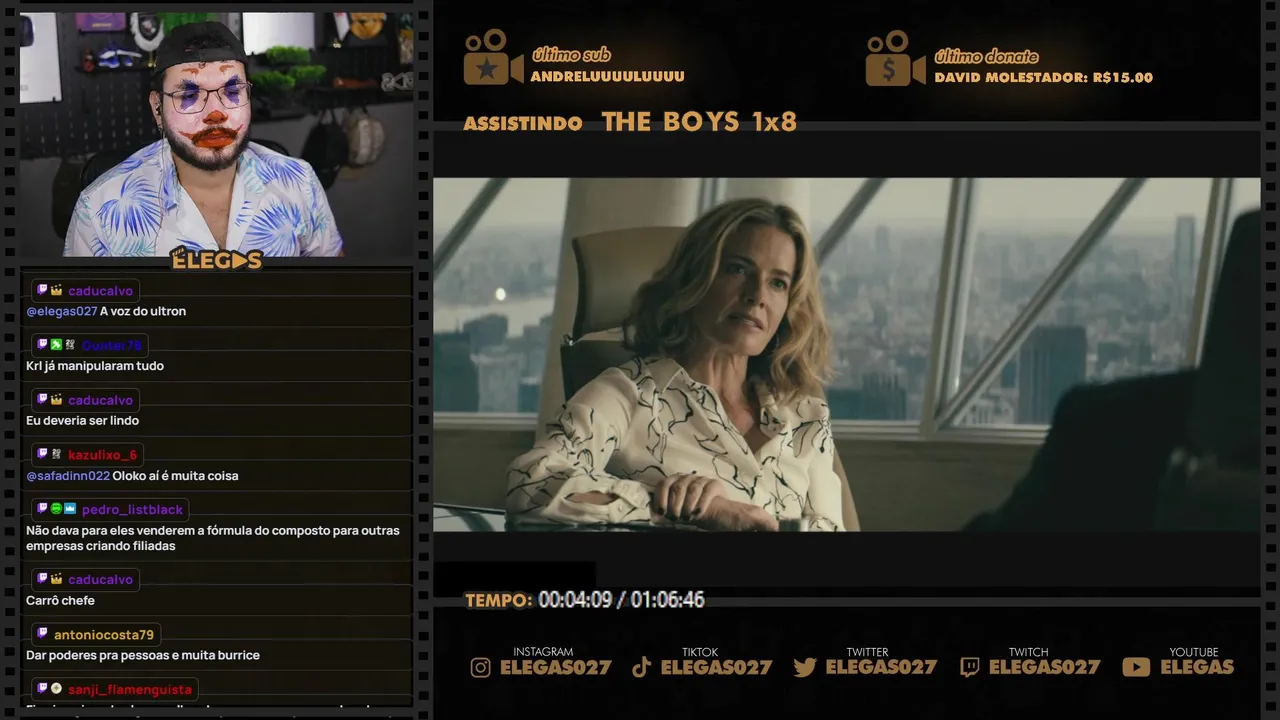Screen dimensions: 1280x720
Task: Click the elapsed time 00:04:09 / 01:06:46
Action: click(621, 600)
